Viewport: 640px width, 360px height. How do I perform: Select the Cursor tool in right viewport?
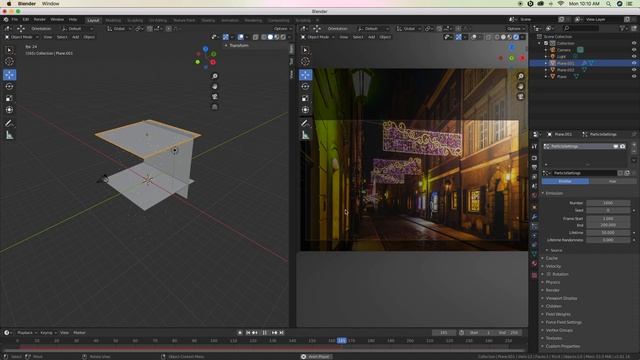305,62
